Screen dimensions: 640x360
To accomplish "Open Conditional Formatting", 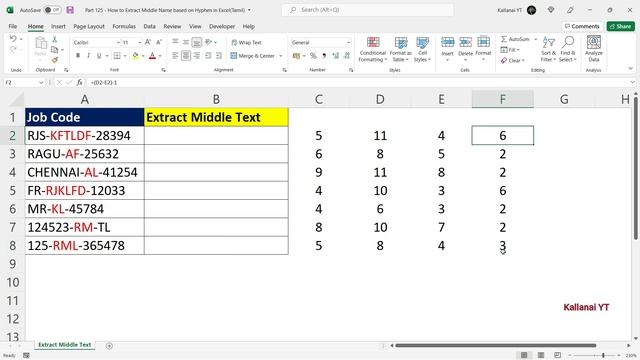I will point(372,49).
